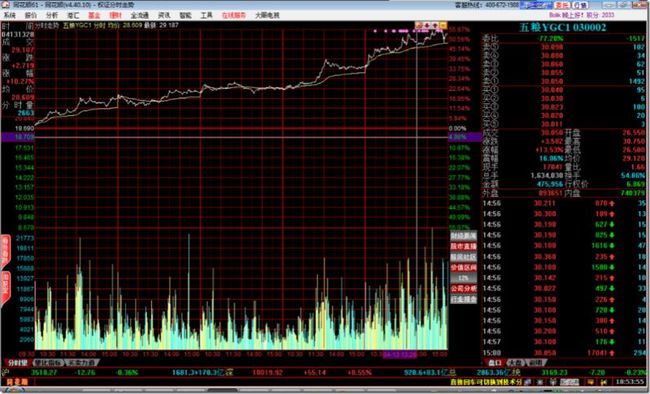Click the index value 10019.92 in the status bar
Screen dimensions: 650x394
[267, 372]
